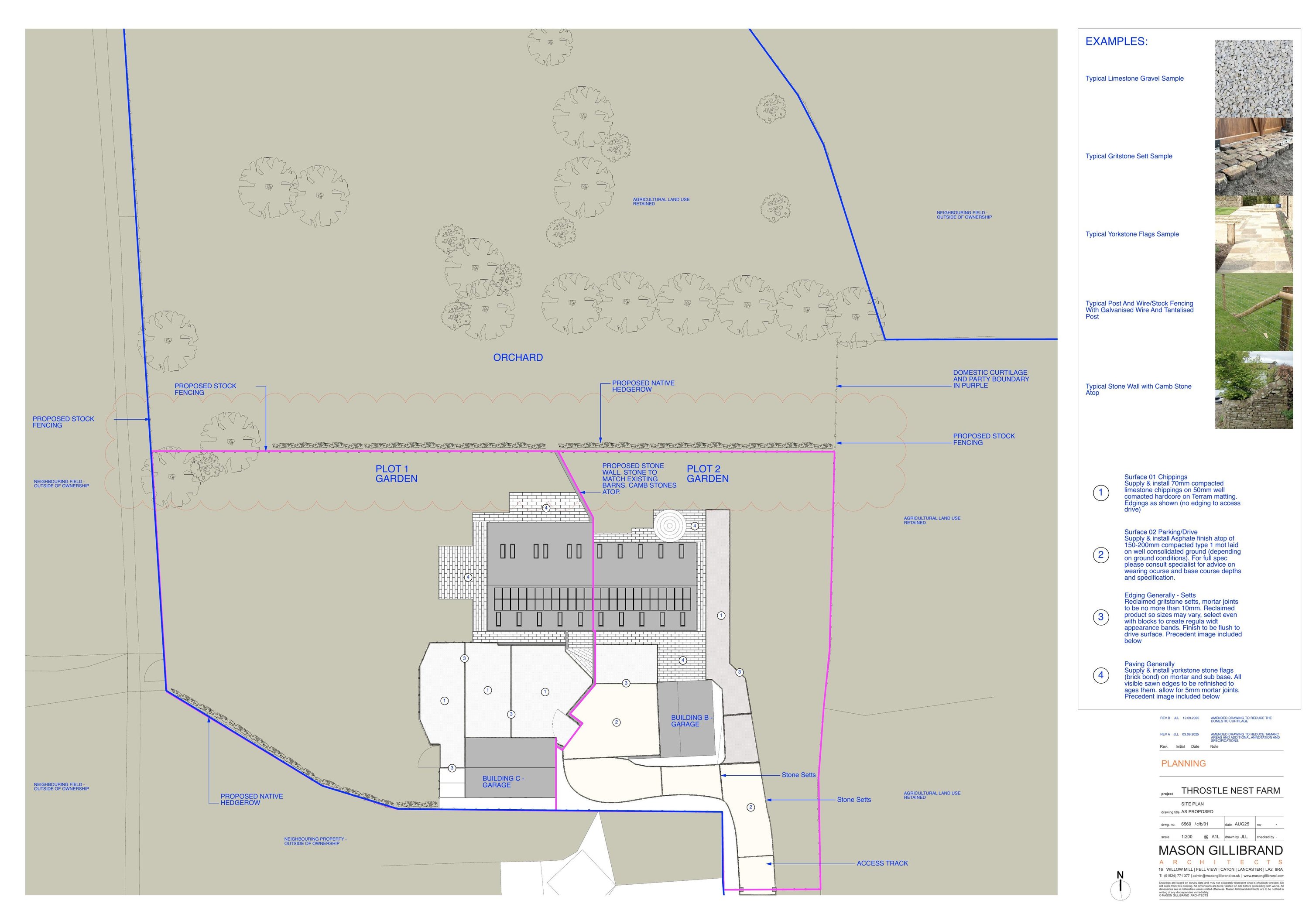Click the PLOT 1 GARDEN label

396,474
